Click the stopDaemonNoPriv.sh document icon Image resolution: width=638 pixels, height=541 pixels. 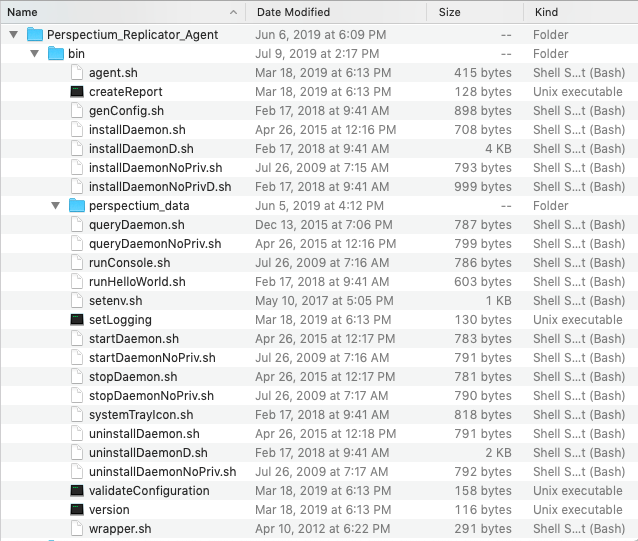77,396
